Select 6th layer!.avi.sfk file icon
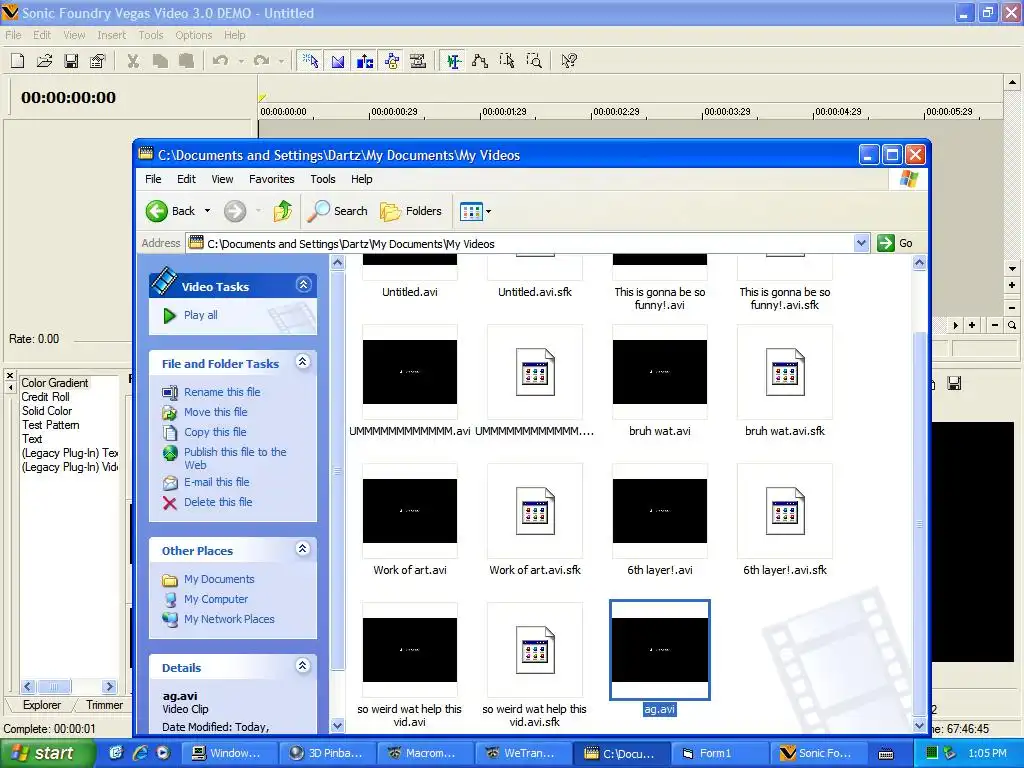This screenshot has width=1024, height=768. (785, 513)
